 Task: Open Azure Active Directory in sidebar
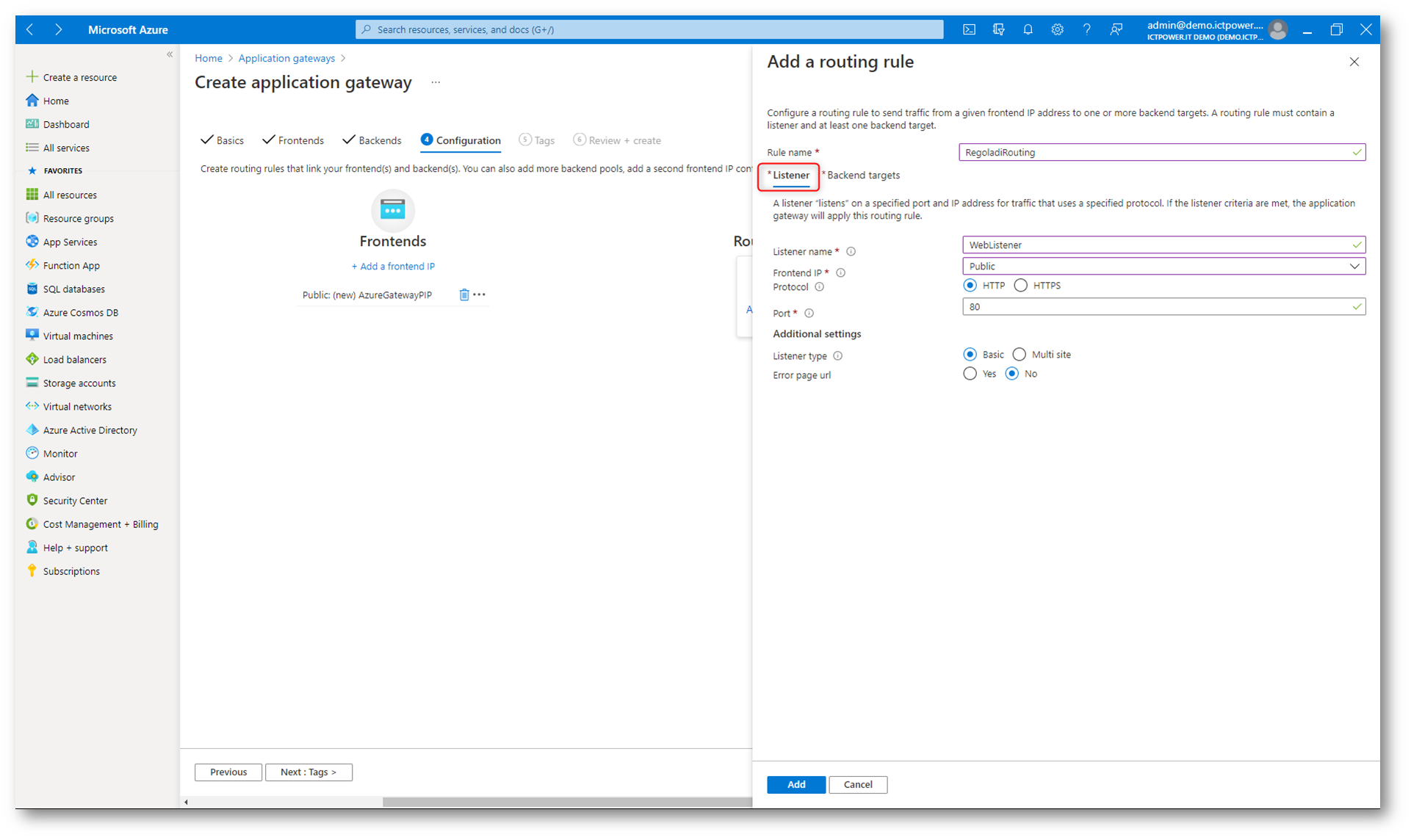click(x=90, y=430)
